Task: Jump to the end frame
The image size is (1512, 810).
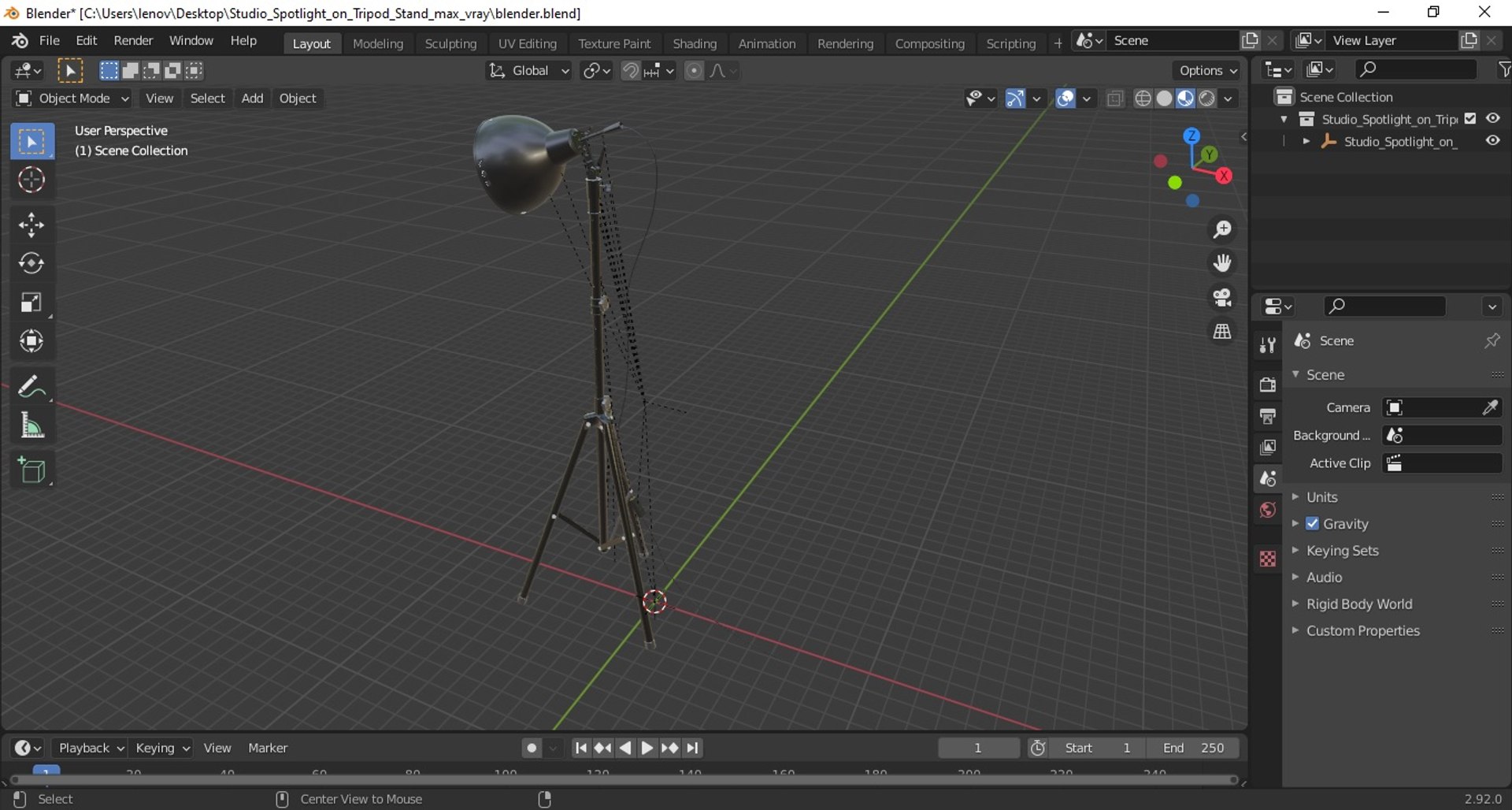Action: pyautogui.click(x=692, y=748)
